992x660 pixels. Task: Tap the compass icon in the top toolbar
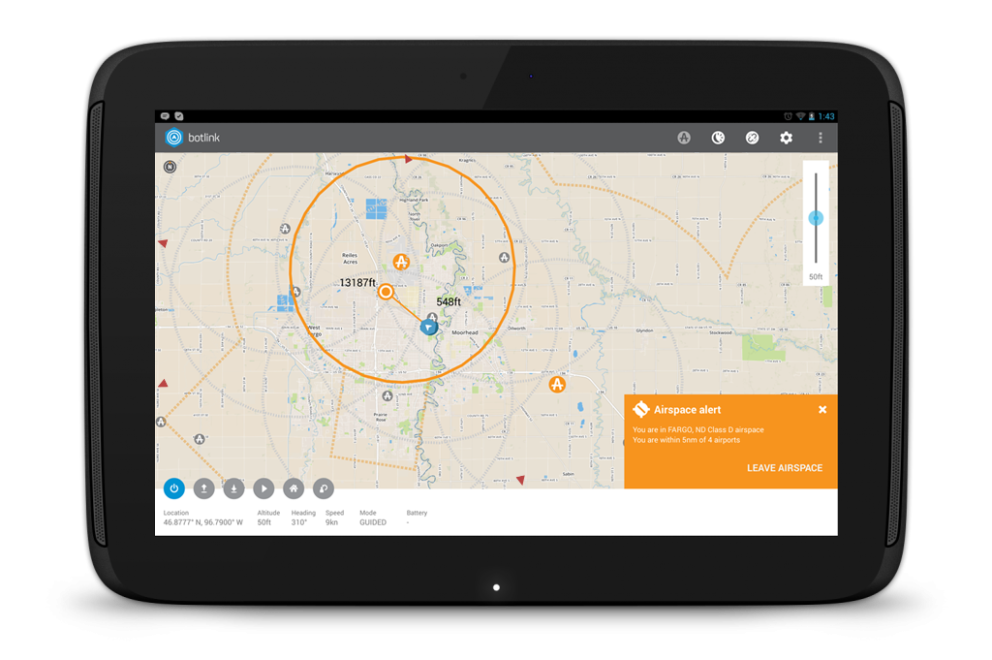752,137
